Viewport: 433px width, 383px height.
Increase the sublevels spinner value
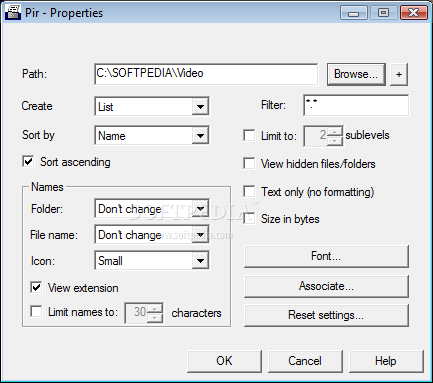click(x=335, y=132)
